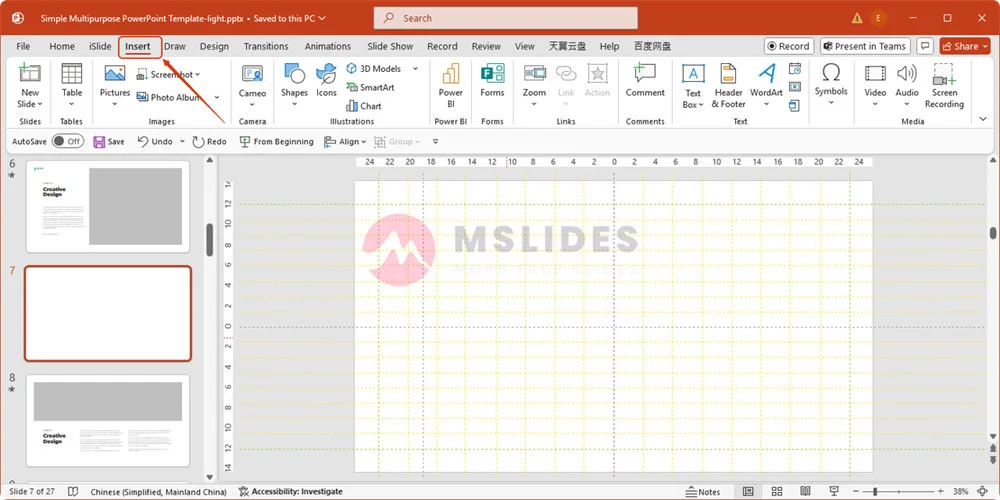Toggle AutoSave switch
This screenshot has height=500, width=1000.
[x=68, y=142]
